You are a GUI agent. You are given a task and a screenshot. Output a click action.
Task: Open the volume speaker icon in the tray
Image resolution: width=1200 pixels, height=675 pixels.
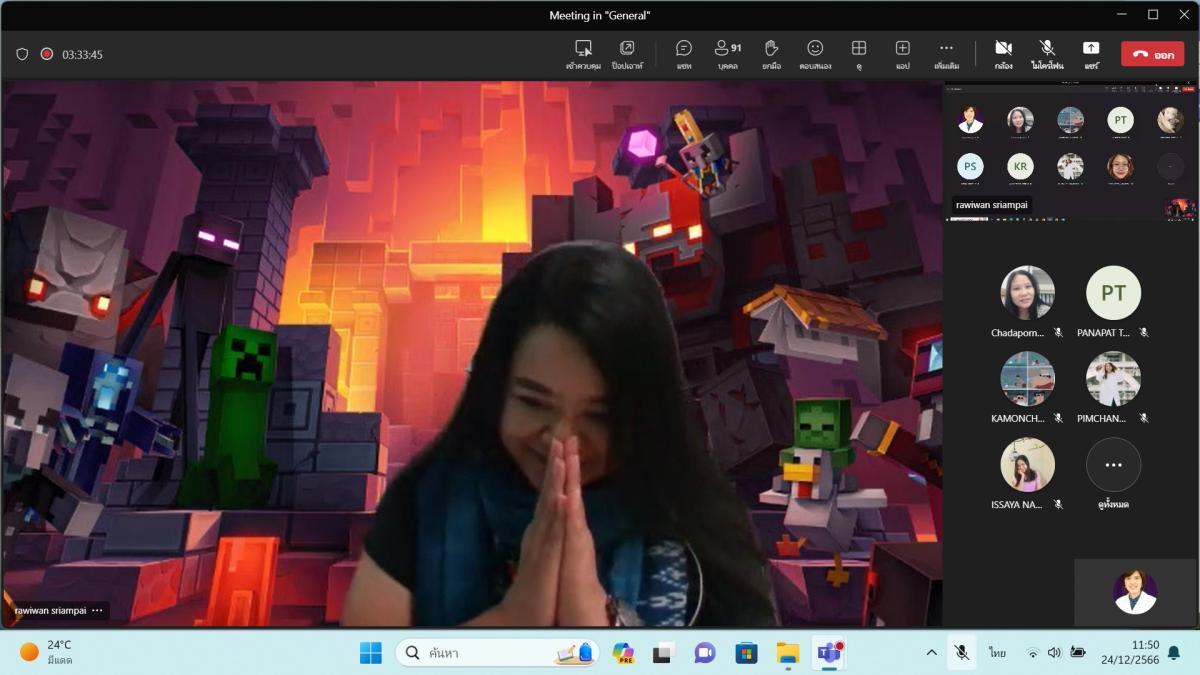click(1054, 653)
